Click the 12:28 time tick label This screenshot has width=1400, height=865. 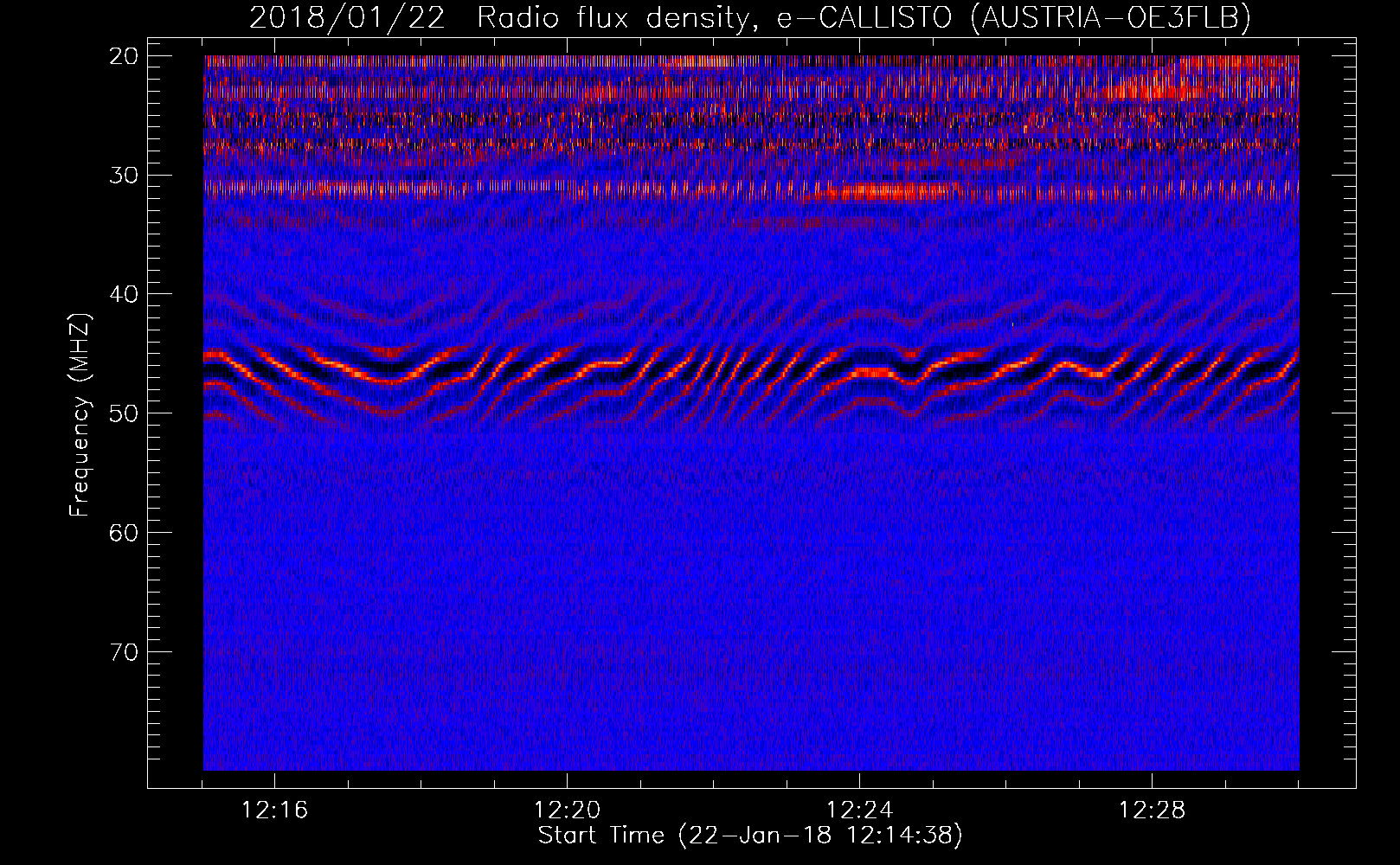coord(1153,811)
